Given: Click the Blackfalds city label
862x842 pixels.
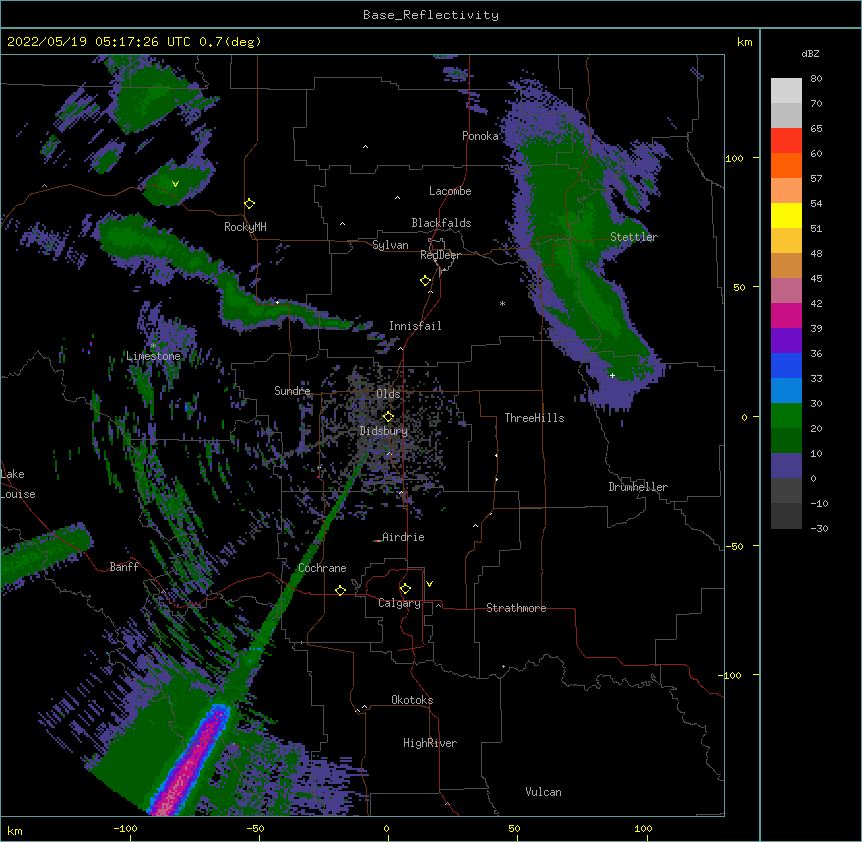Looking at the screenshot, I should pyautogui.click(x=441, y=223).
